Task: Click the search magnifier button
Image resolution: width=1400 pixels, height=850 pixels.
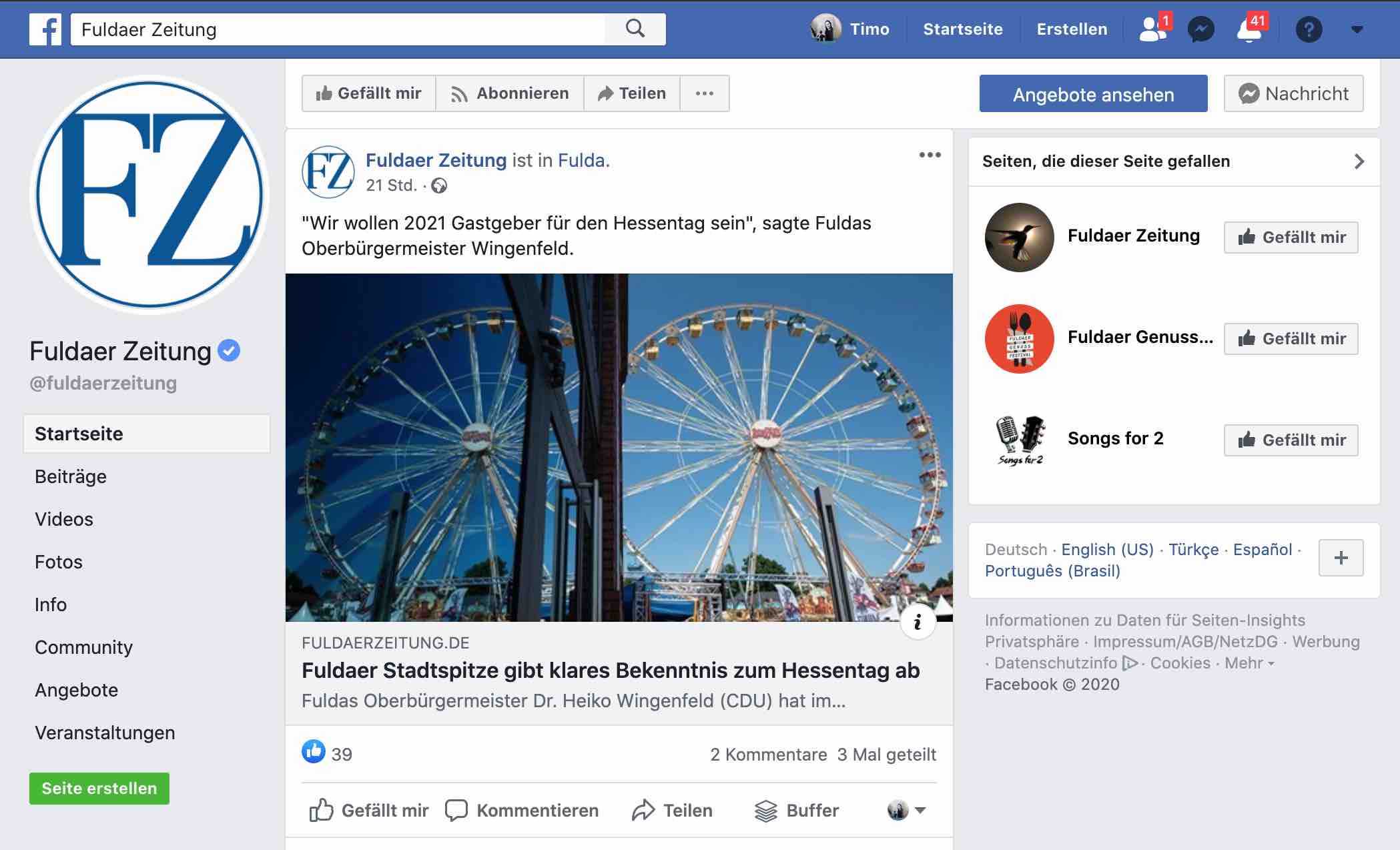Action: coord(635,29)
